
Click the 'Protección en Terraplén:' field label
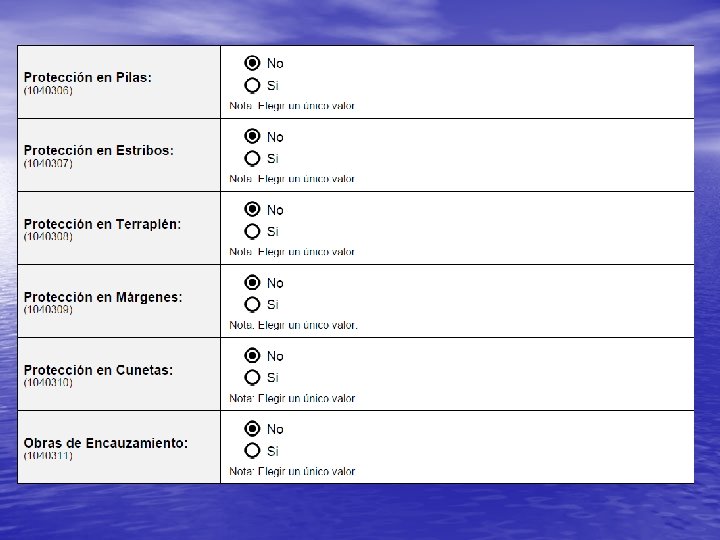[102, 224]
